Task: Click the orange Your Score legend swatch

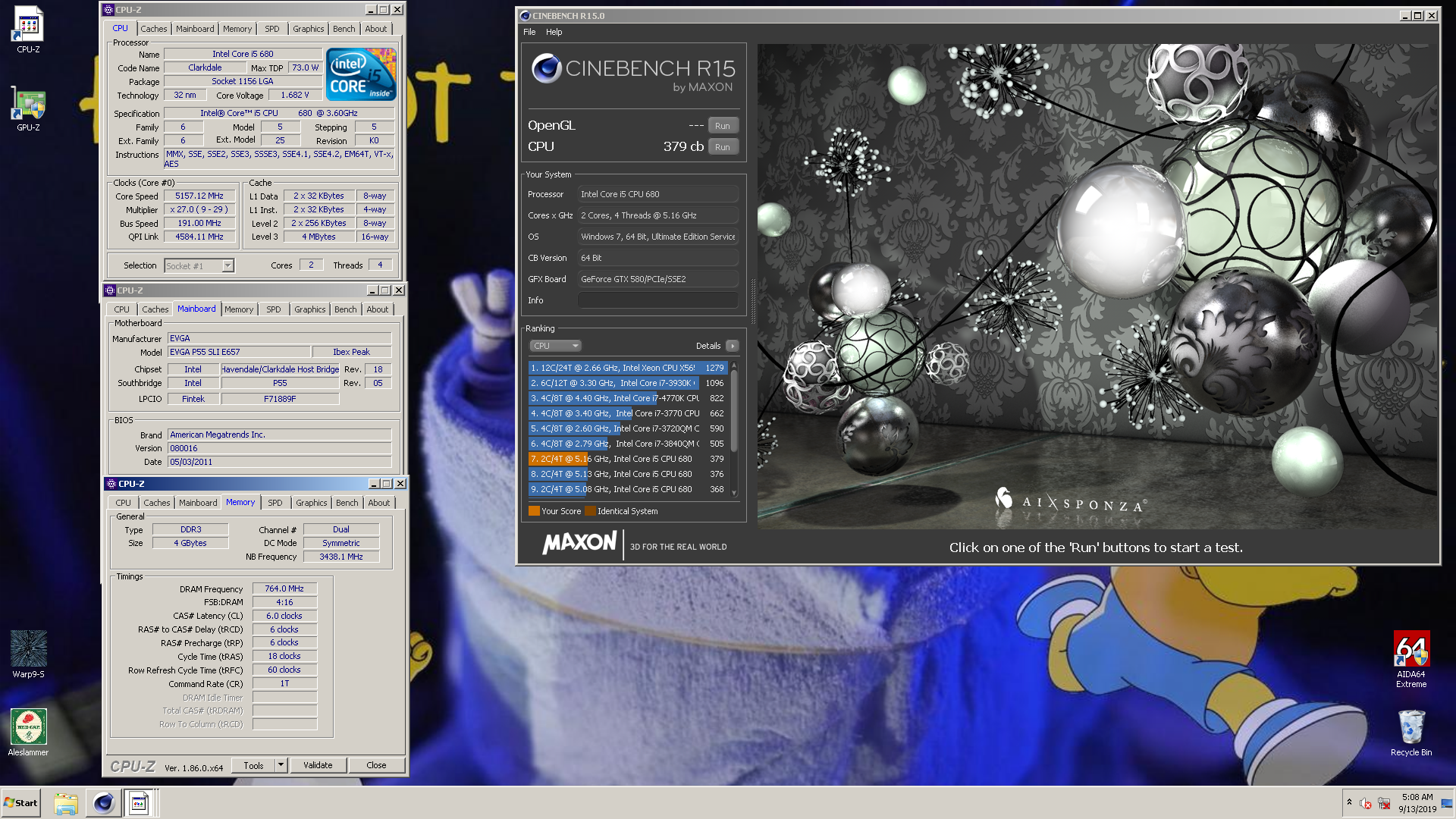Action: point(534,511)
